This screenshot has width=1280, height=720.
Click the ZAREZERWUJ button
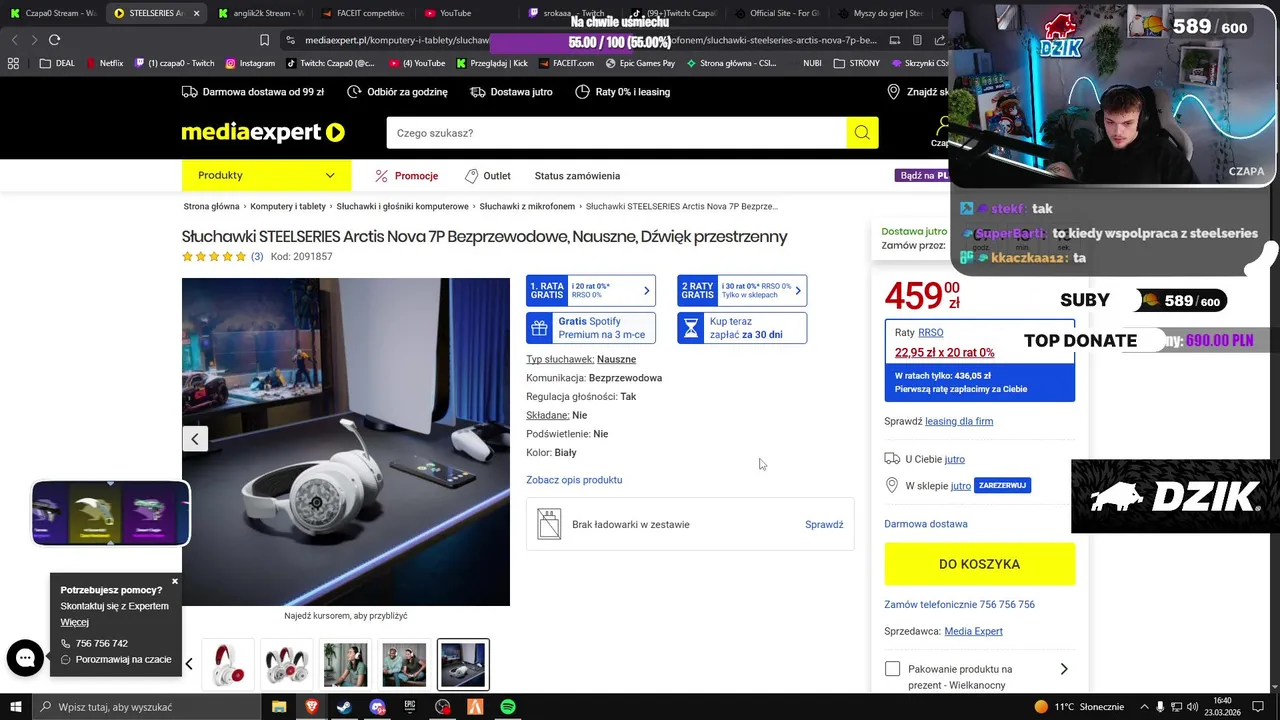tap(1002, 485)
